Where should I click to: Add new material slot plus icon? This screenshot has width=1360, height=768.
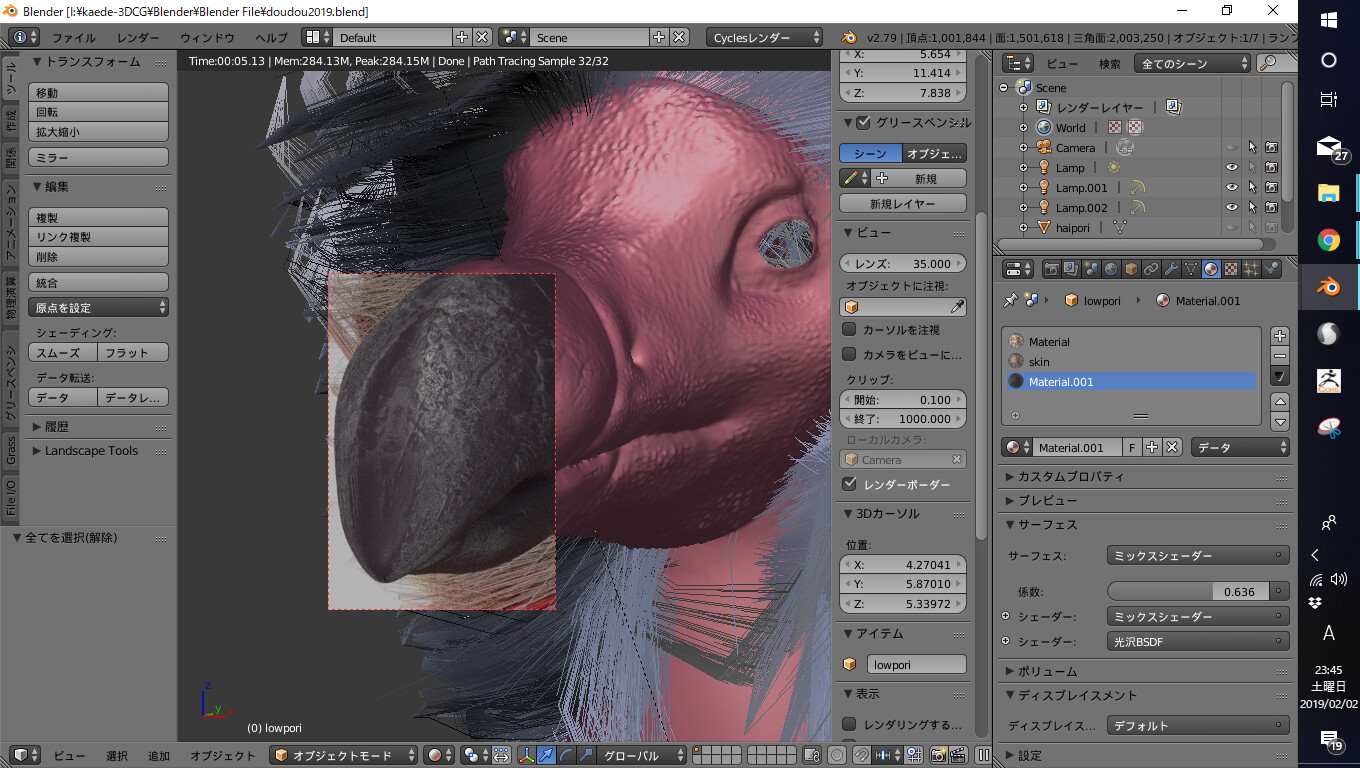click(x=1280, y=336)
